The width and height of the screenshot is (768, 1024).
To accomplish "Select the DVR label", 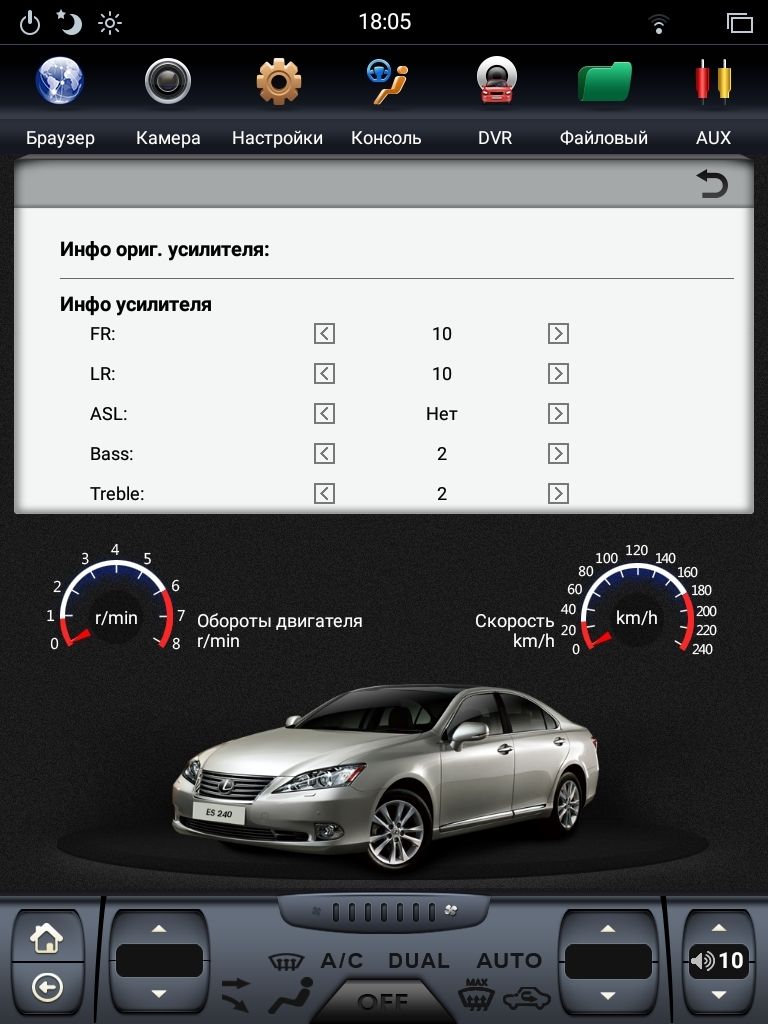I will (x=494, y=138).
